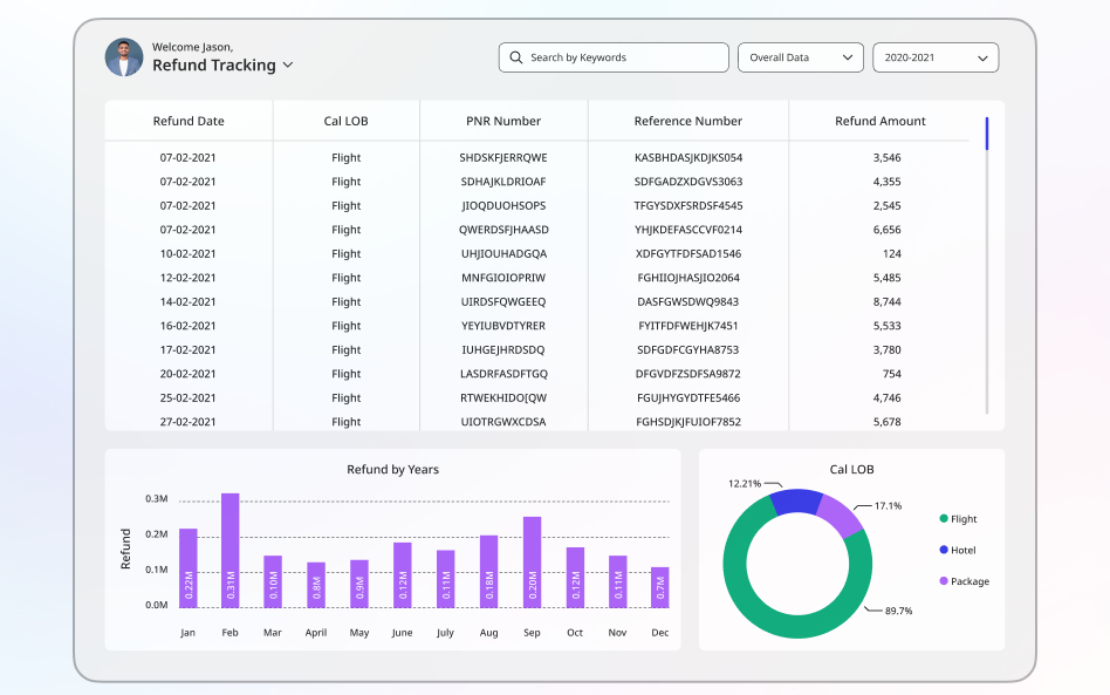Click the 12.21% donut label
The height and width of the screenshot is (695, 1110).
coord(745,484)
